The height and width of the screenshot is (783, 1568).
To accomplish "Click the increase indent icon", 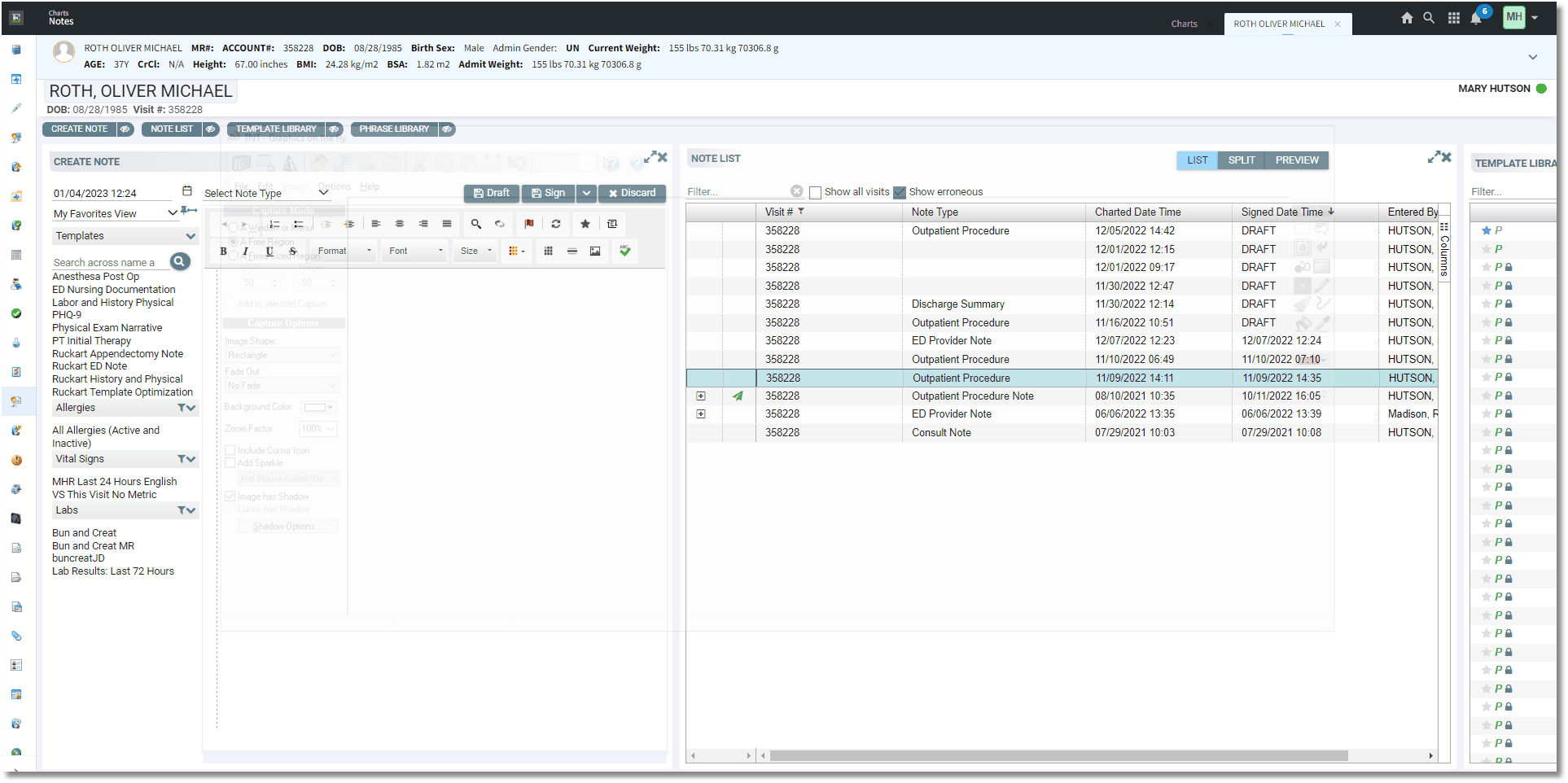I will [349, 224].
